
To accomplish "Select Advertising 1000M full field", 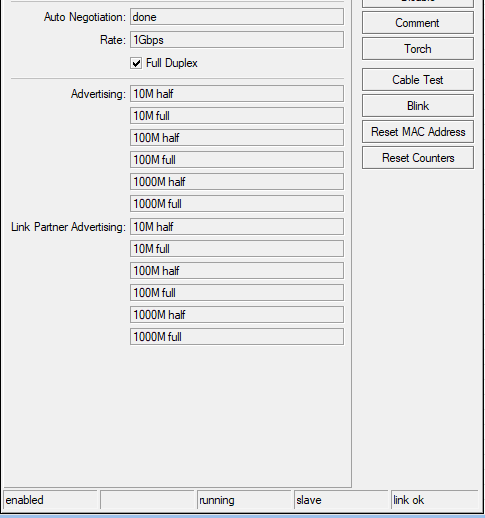I will coord(237,204).
